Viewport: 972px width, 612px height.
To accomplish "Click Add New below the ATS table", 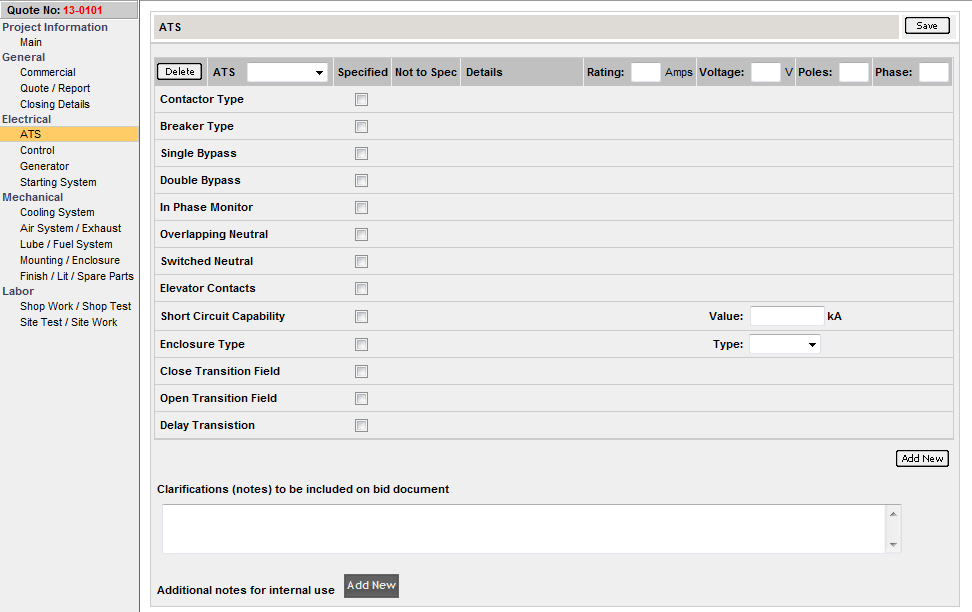I will pos(921,458).
